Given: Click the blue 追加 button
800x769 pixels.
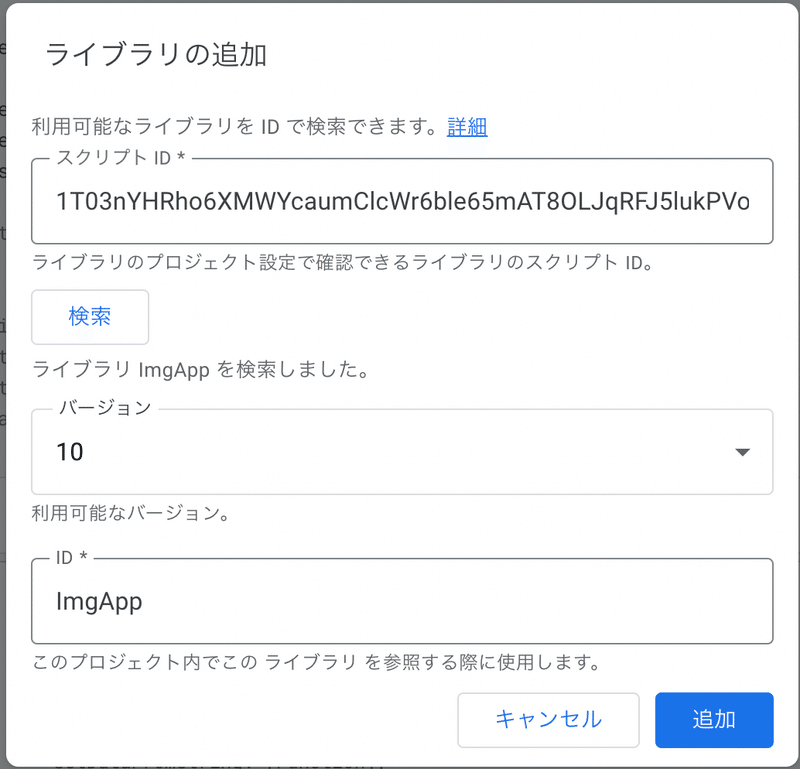Looking at the screenshot, I should coord(714,720).
